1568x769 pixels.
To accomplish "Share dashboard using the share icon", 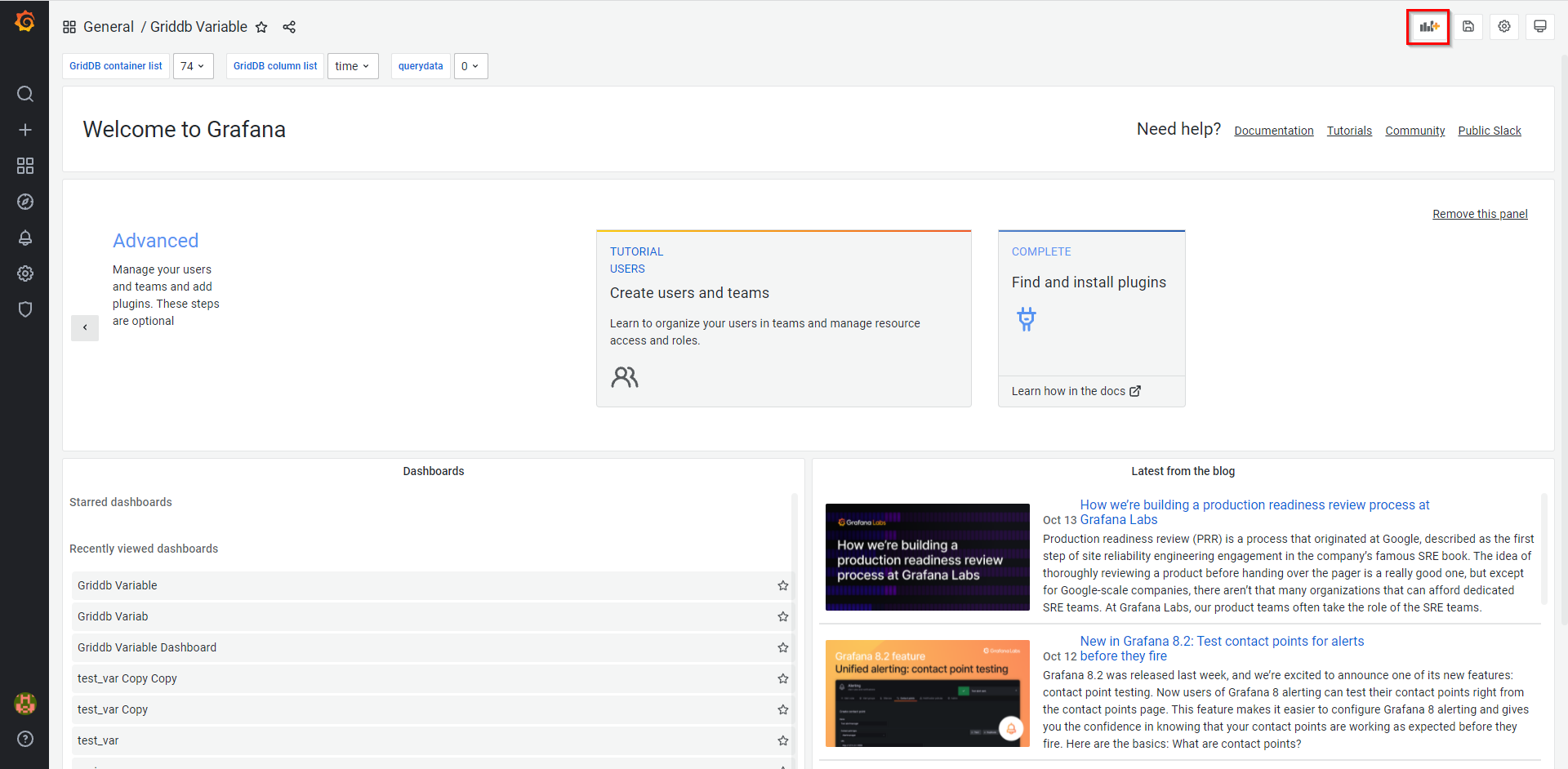I will 289,27.
